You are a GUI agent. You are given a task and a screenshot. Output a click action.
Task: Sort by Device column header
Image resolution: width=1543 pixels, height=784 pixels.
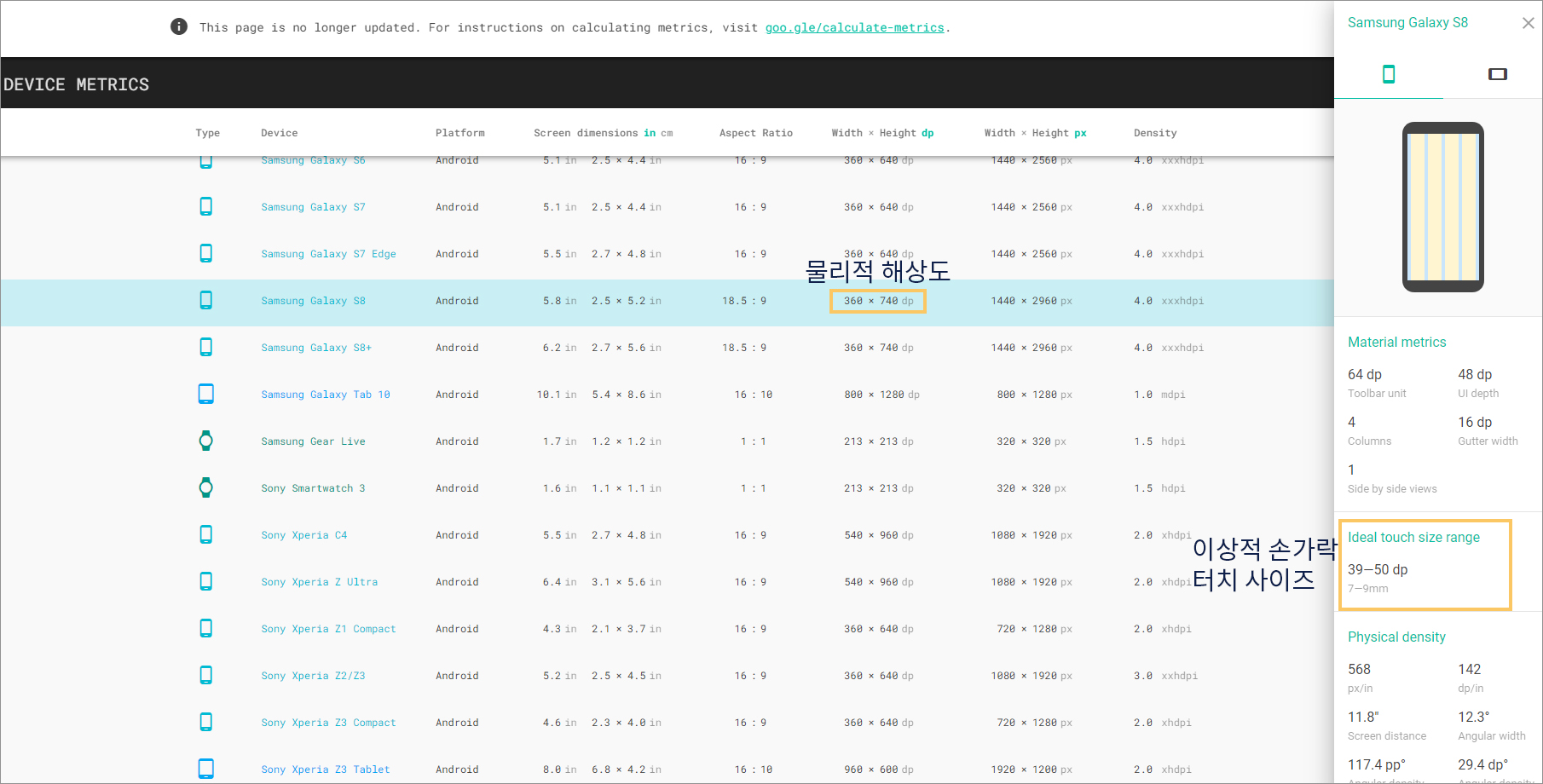pyautogui.click(x=279, y=133)
